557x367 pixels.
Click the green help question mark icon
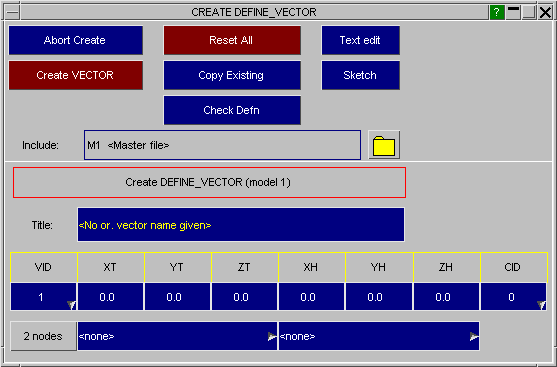click(497, 12)
